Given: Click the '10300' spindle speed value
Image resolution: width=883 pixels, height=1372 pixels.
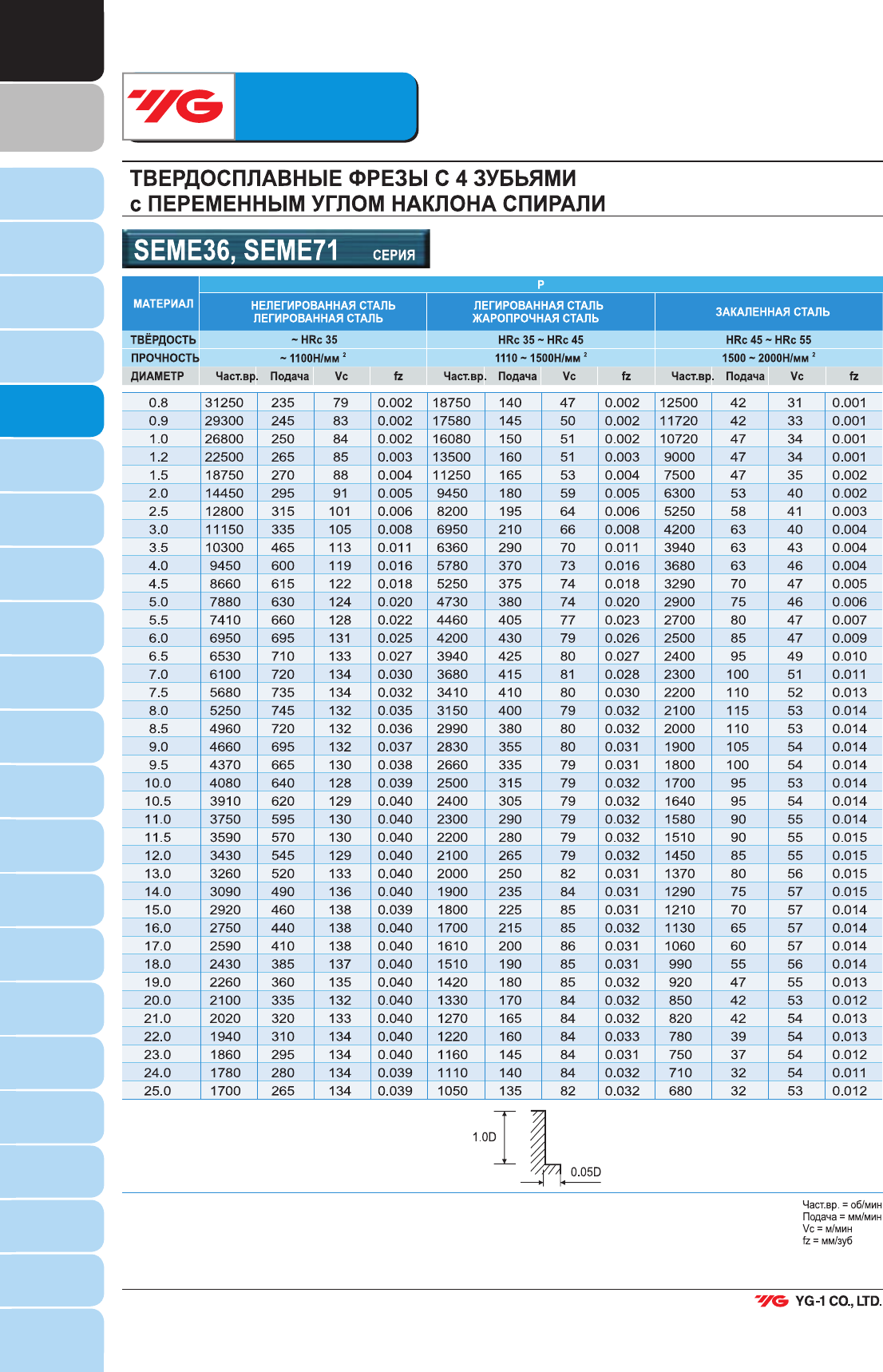Looking at the screenshot, I should point(224,547).
